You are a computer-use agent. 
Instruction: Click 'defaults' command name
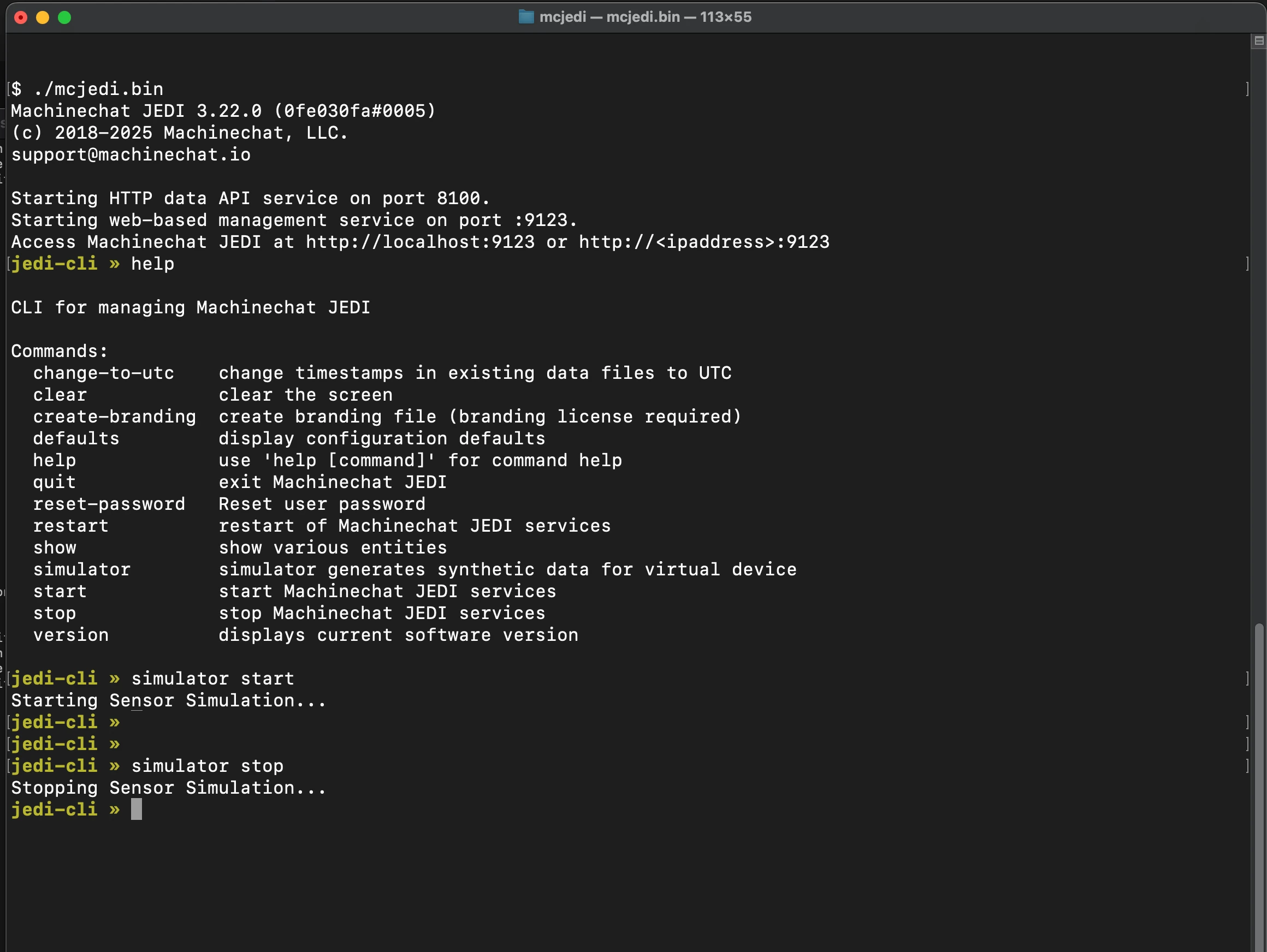75,438
